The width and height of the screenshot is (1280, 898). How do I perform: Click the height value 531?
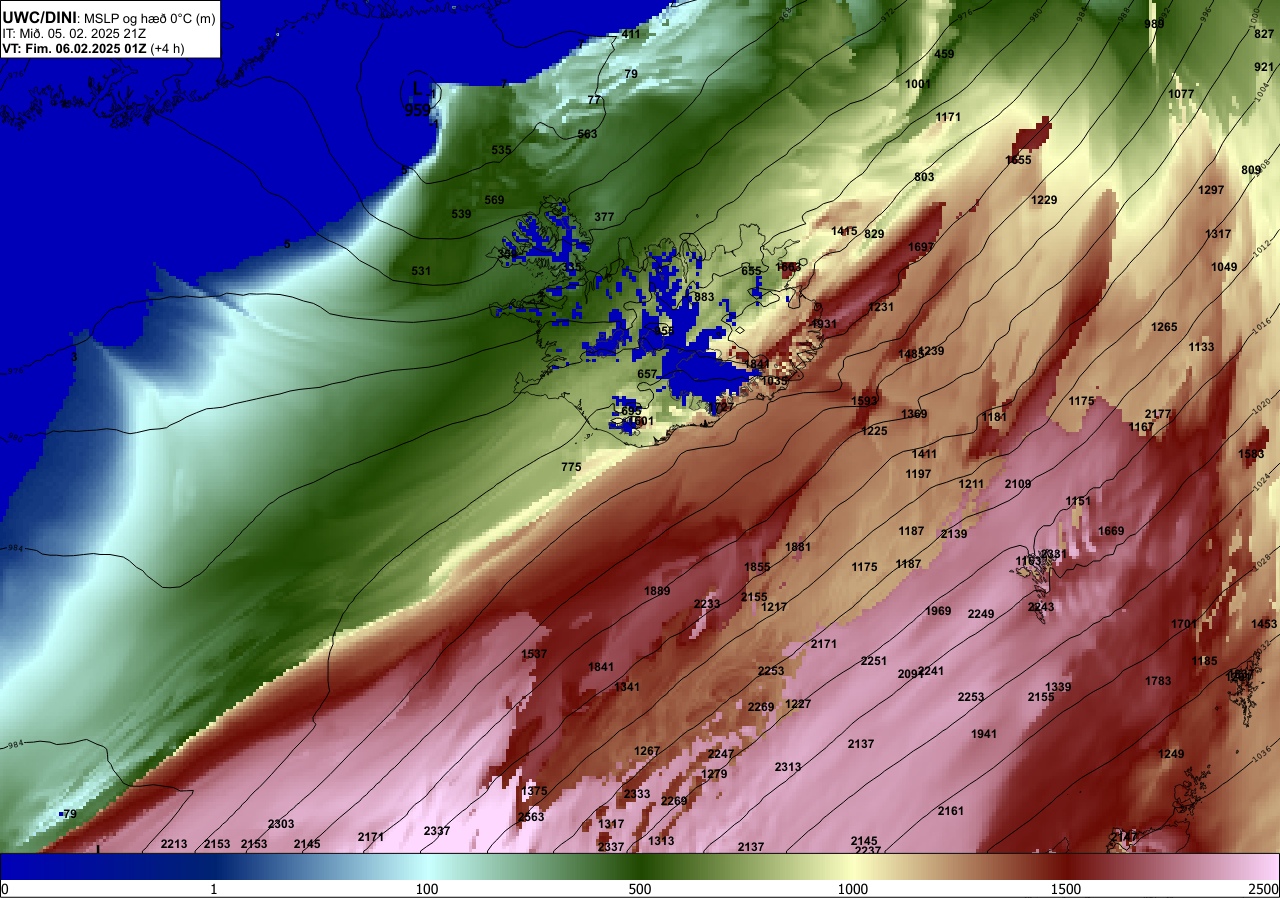tap(421, 271)
